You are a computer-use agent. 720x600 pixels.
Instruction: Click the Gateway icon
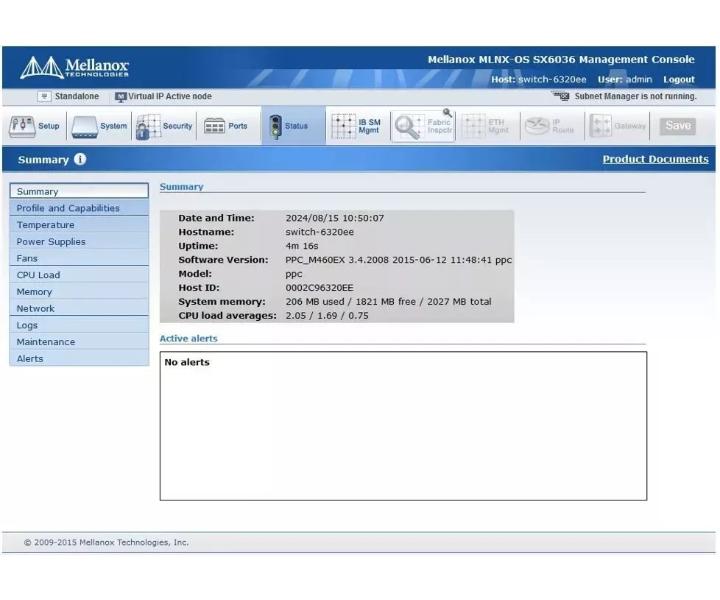tap(601, 126)
